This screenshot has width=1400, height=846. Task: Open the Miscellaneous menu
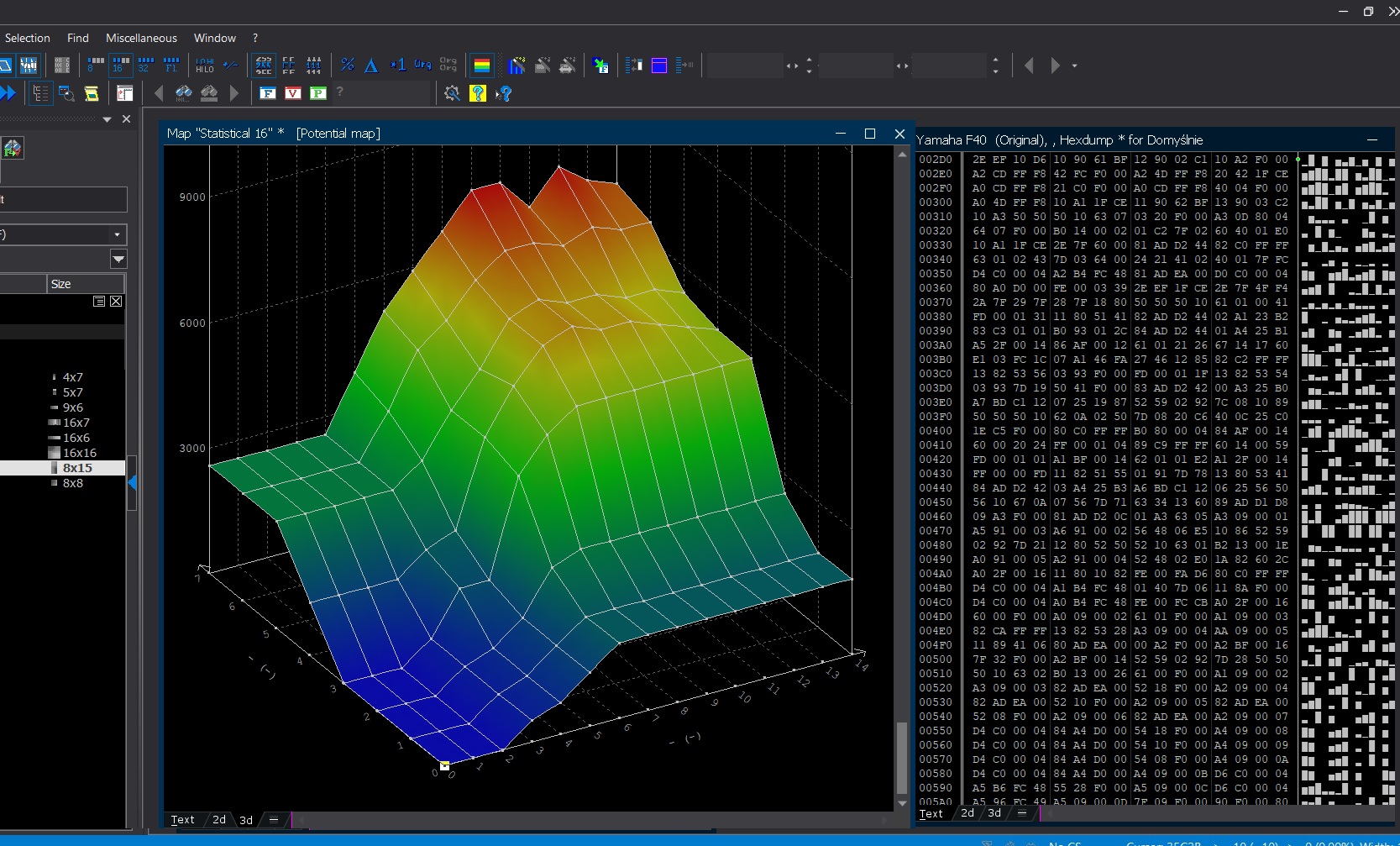(x=141, y=38)
